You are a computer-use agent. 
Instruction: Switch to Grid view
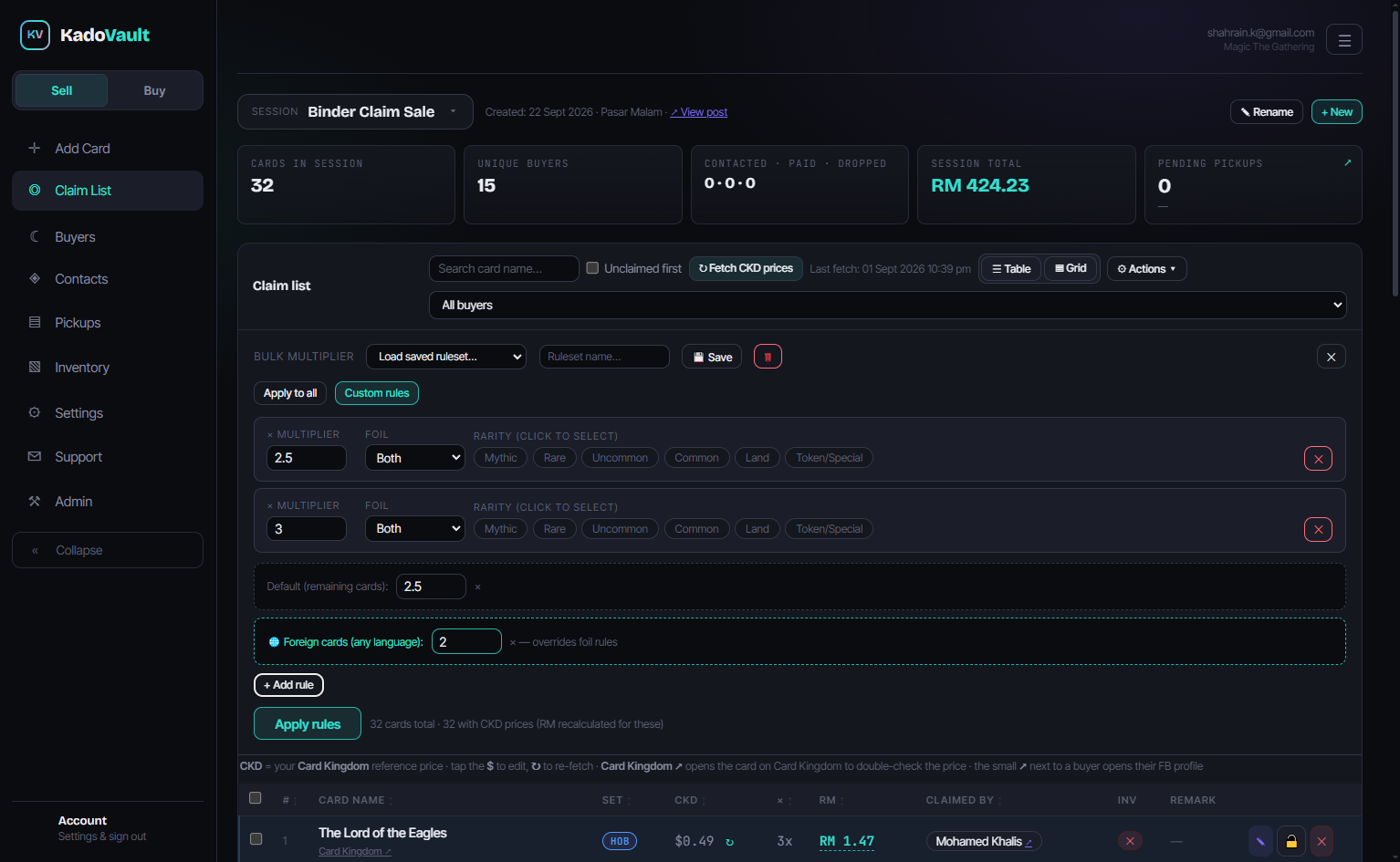coord(1071,268)
